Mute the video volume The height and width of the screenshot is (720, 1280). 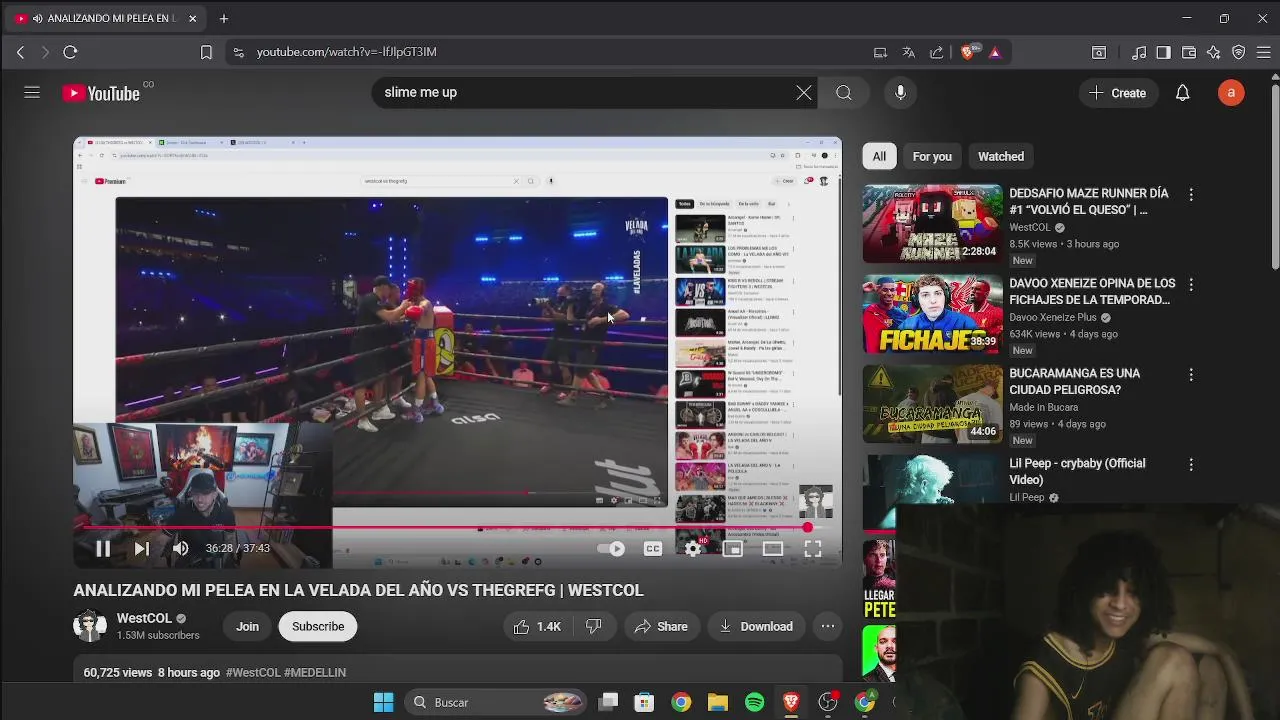point(180,548)
